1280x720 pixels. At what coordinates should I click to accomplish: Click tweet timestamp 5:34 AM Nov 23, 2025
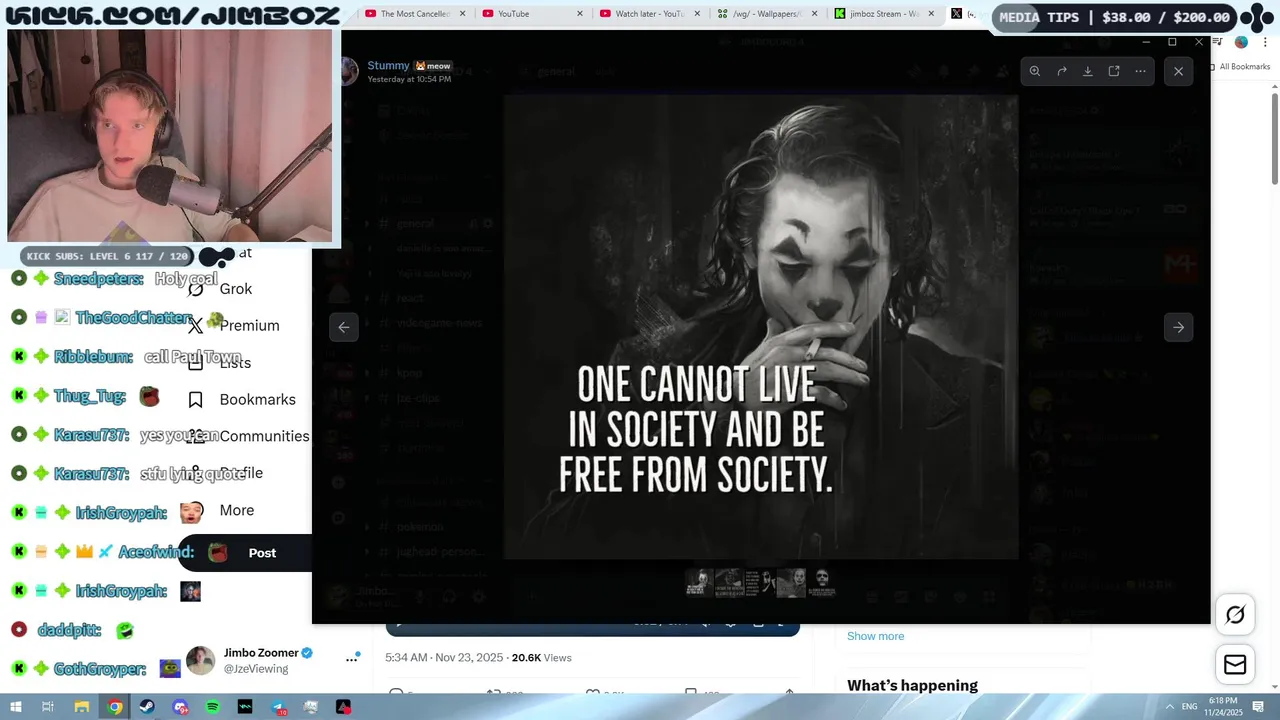[443, 658]
